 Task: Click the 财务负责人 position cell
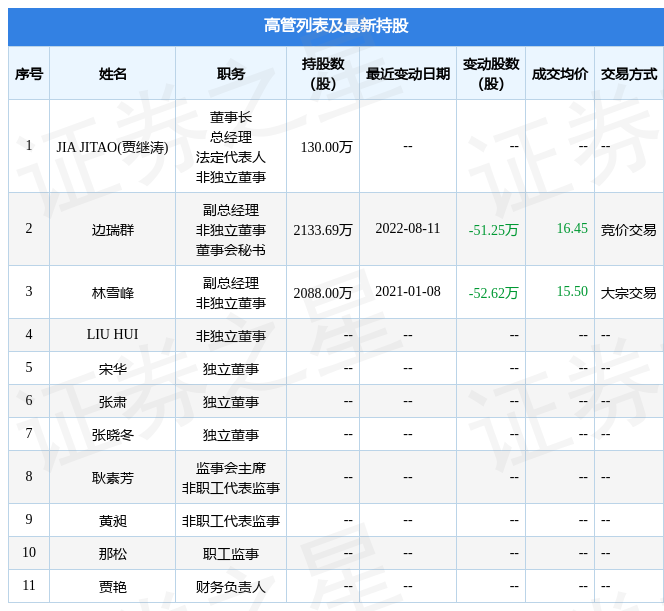[231, 587]
